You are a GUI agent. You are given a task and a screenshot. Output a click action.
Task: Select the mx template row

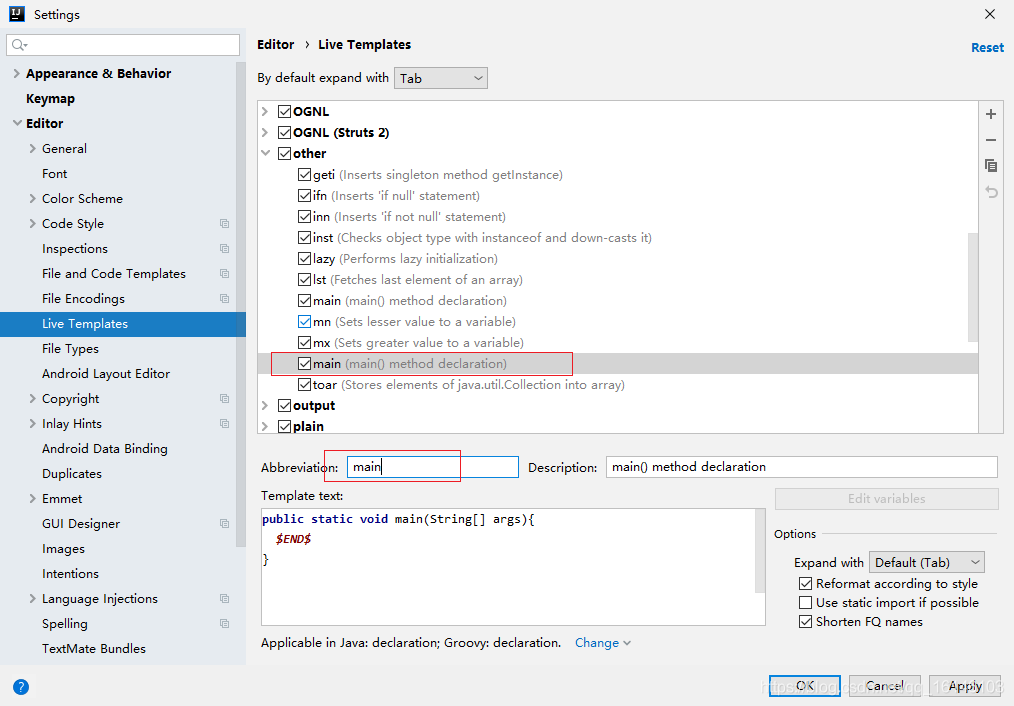click(x=618, y=343)
